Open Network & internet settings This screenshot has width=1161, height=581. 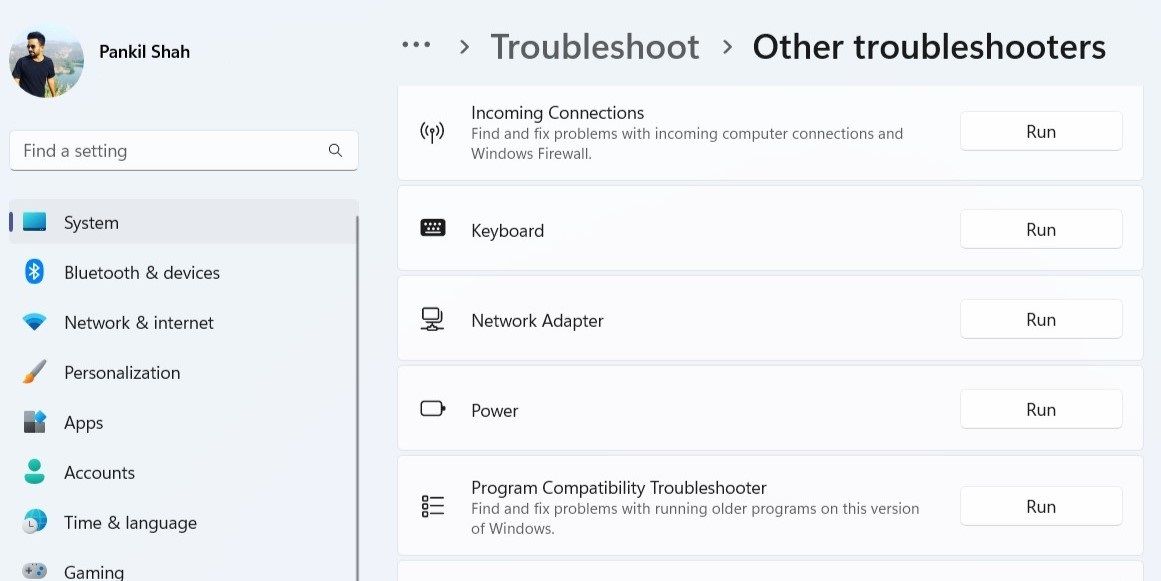pos(138,322)
